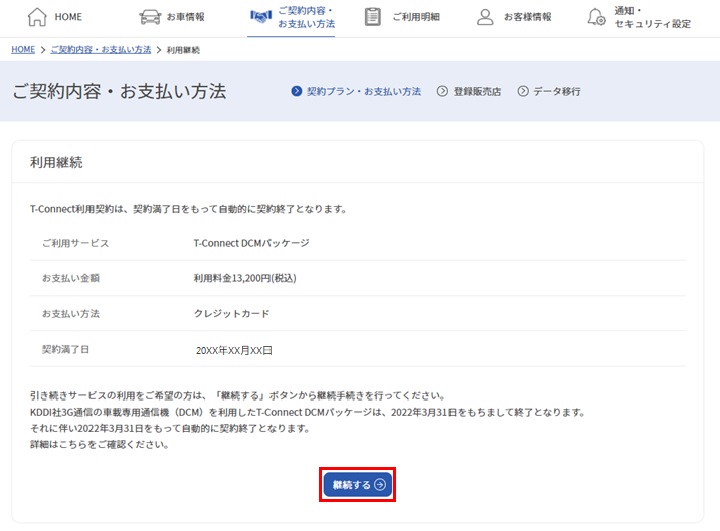
Task: Click the handshake icon in navigation
Action: tap(261, 17)
